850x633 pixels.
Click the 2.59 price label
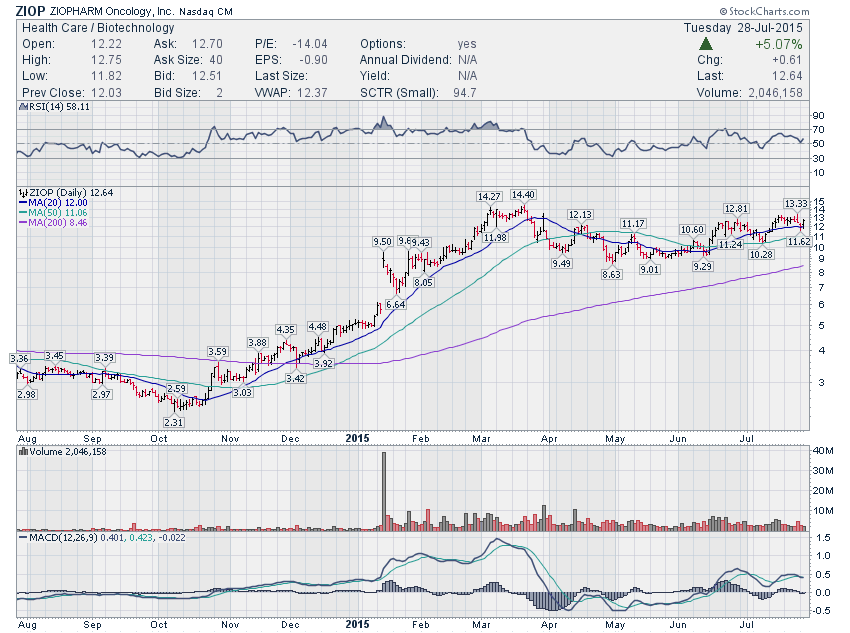click(176, 389)
